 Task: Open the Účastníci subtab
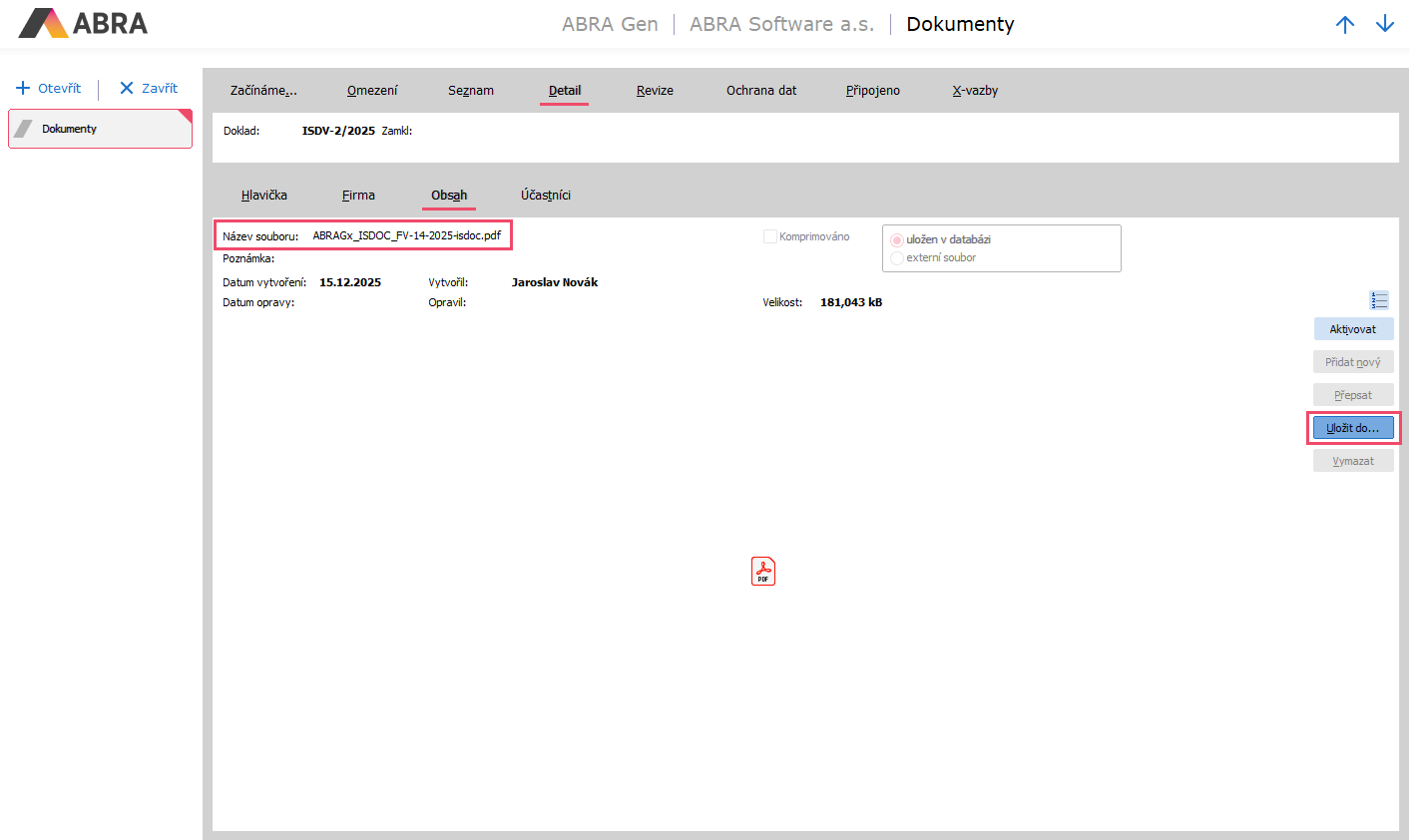click(546, 196)
